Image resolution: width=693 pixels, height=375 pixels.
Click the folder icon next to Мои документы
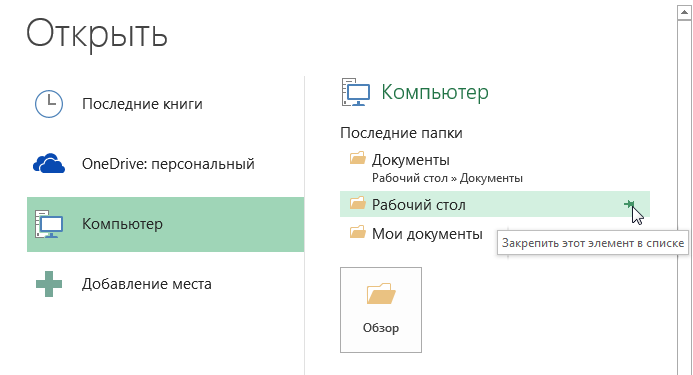pos(358,232)
